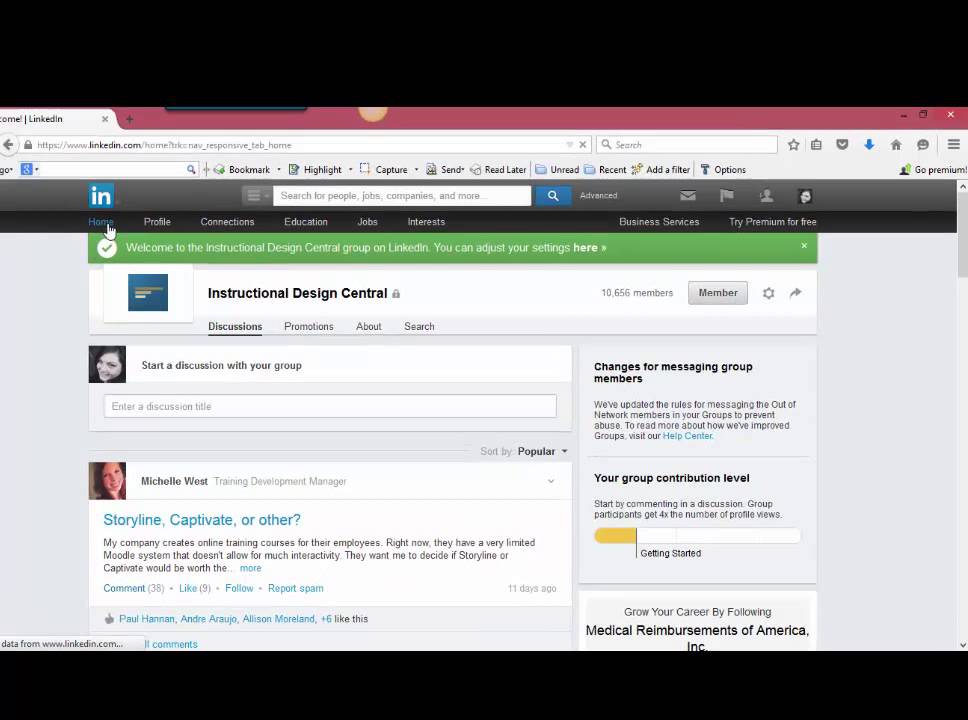Click the Highlight toolbar button
This screenshot has width=968, height=720.
click(315, 169)
